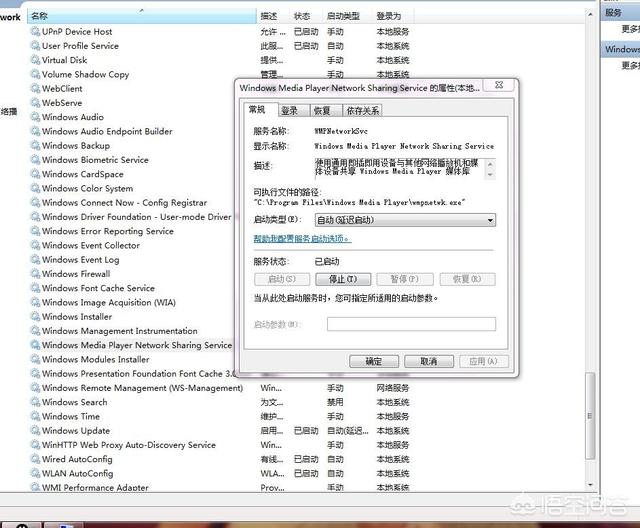Select Windows Event Log in the list
The image size is (640, 528).
(80, 260)
